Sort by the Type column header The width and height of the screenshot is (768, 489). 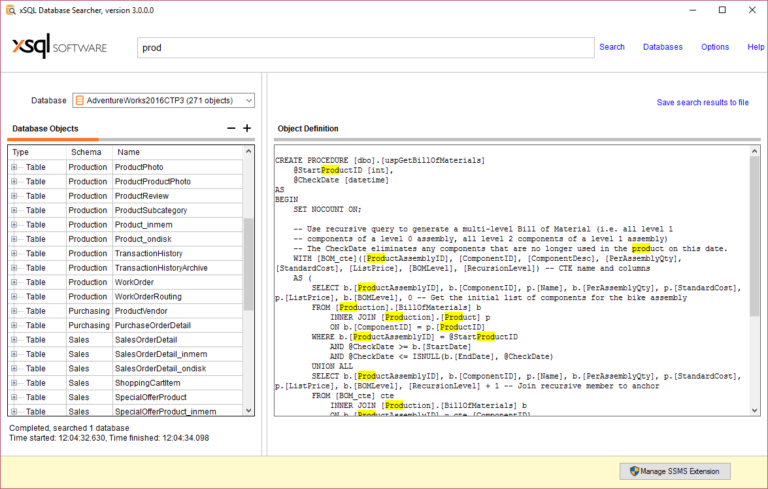(37, 152)
